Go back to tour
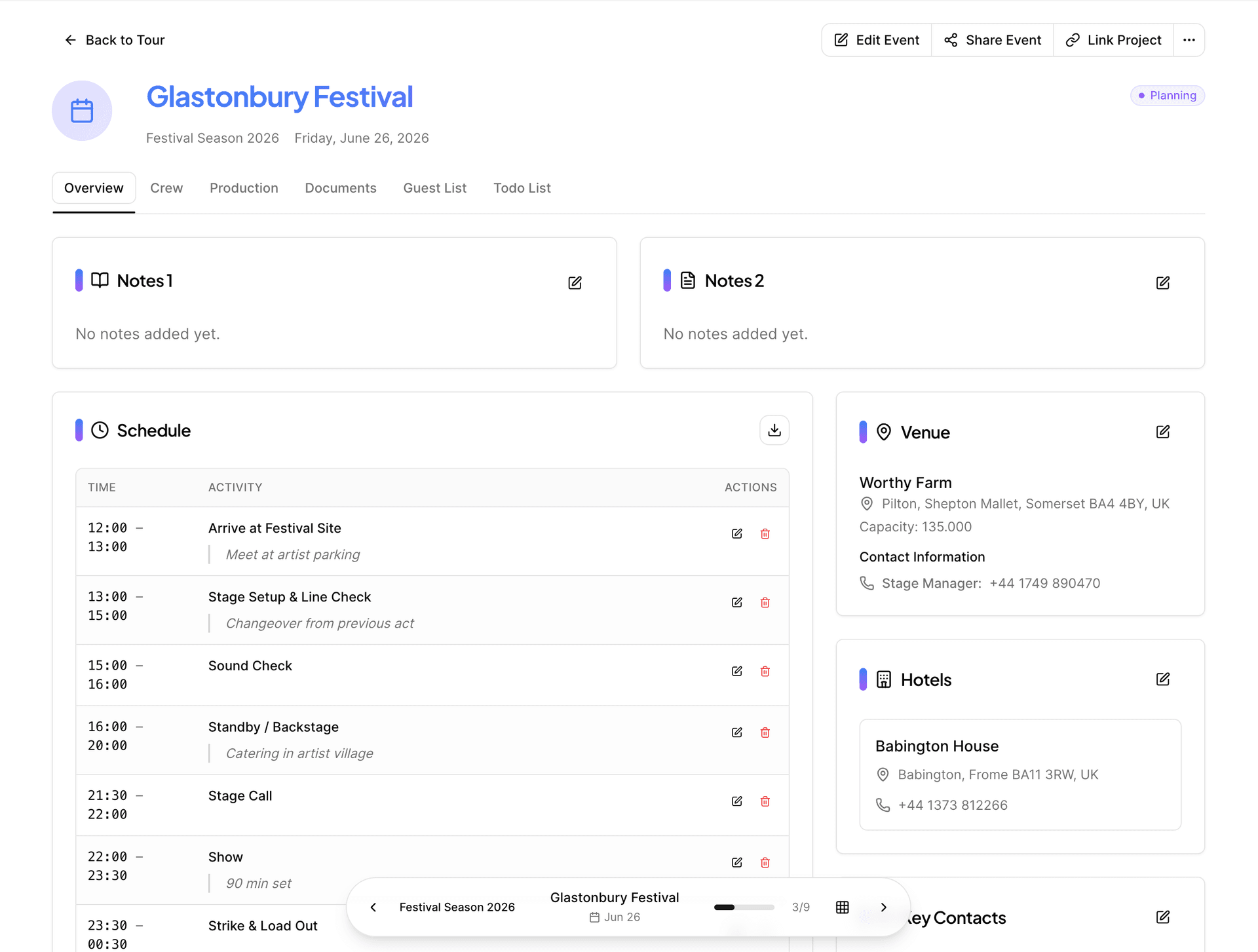The width and height of the screenshot is (1258, 952). (x=115, y=40)
